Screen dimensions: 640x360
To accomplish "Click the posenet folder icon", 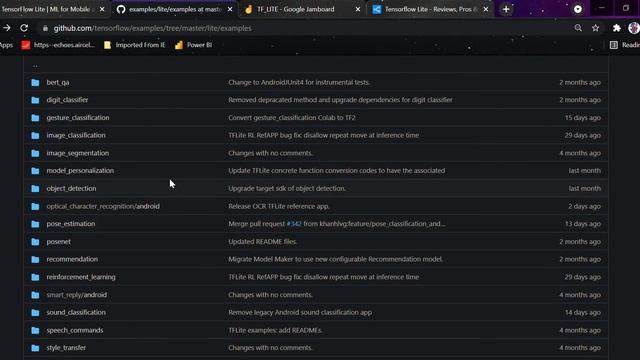I will (x=36, y=242).
